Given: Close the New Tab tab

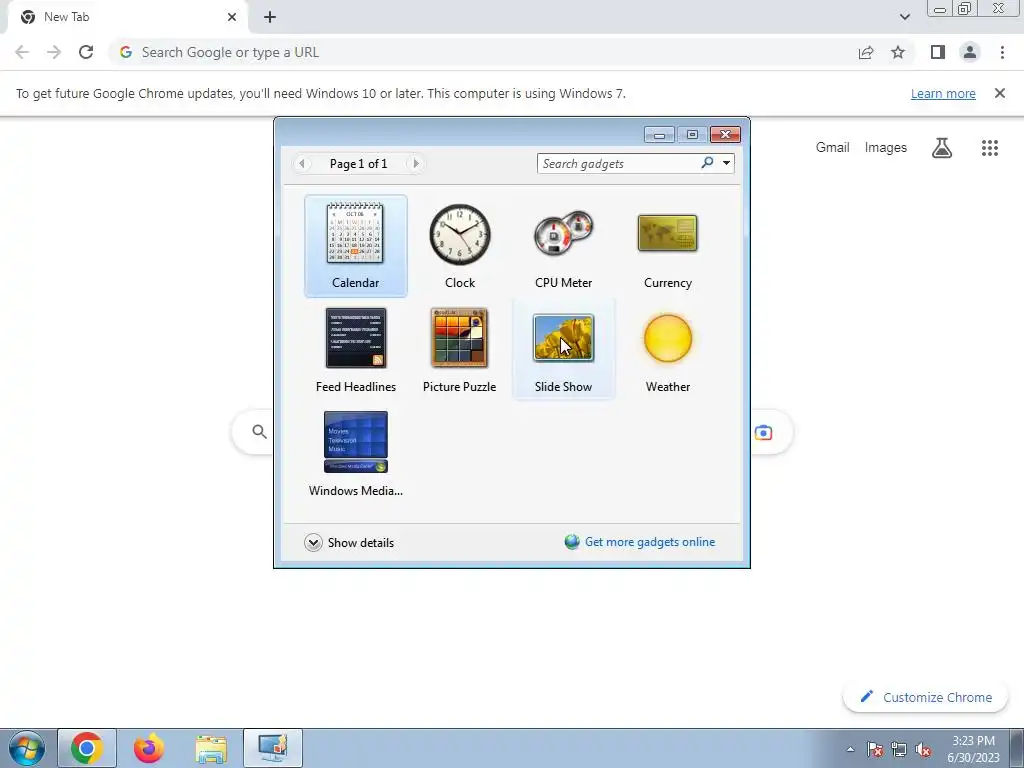Looking at the screenshot, I should tap(232, 17).
